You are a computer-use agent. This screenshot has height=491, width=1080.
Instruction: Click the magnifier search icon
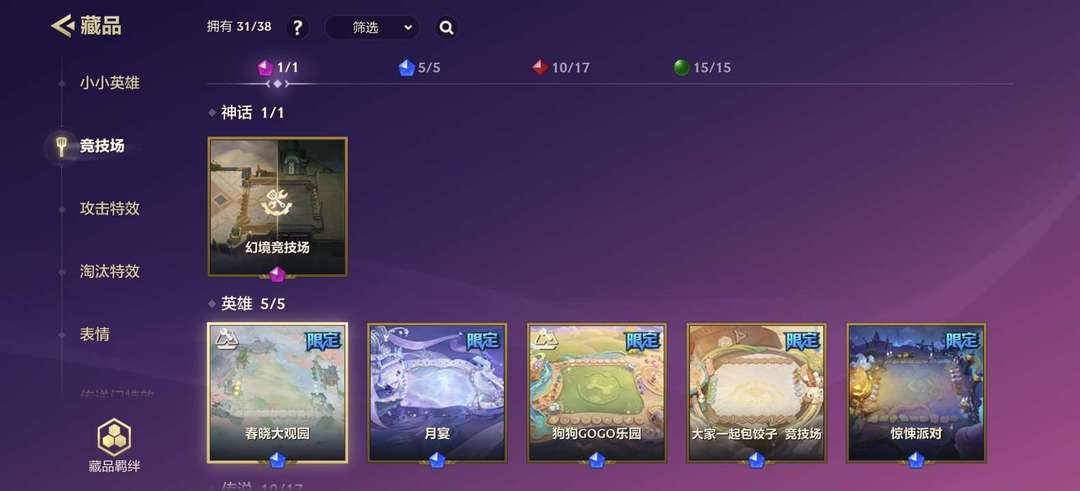[x=446, y=28]
